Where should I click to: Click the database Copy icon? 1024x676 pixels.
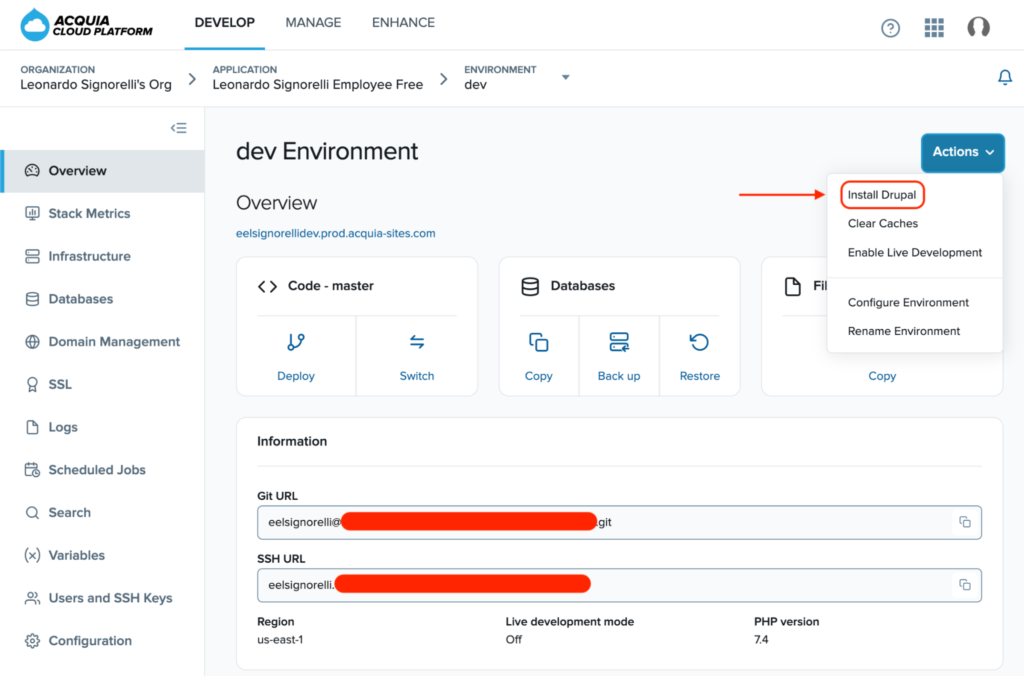pyautogui.click(x=538, y=342)
